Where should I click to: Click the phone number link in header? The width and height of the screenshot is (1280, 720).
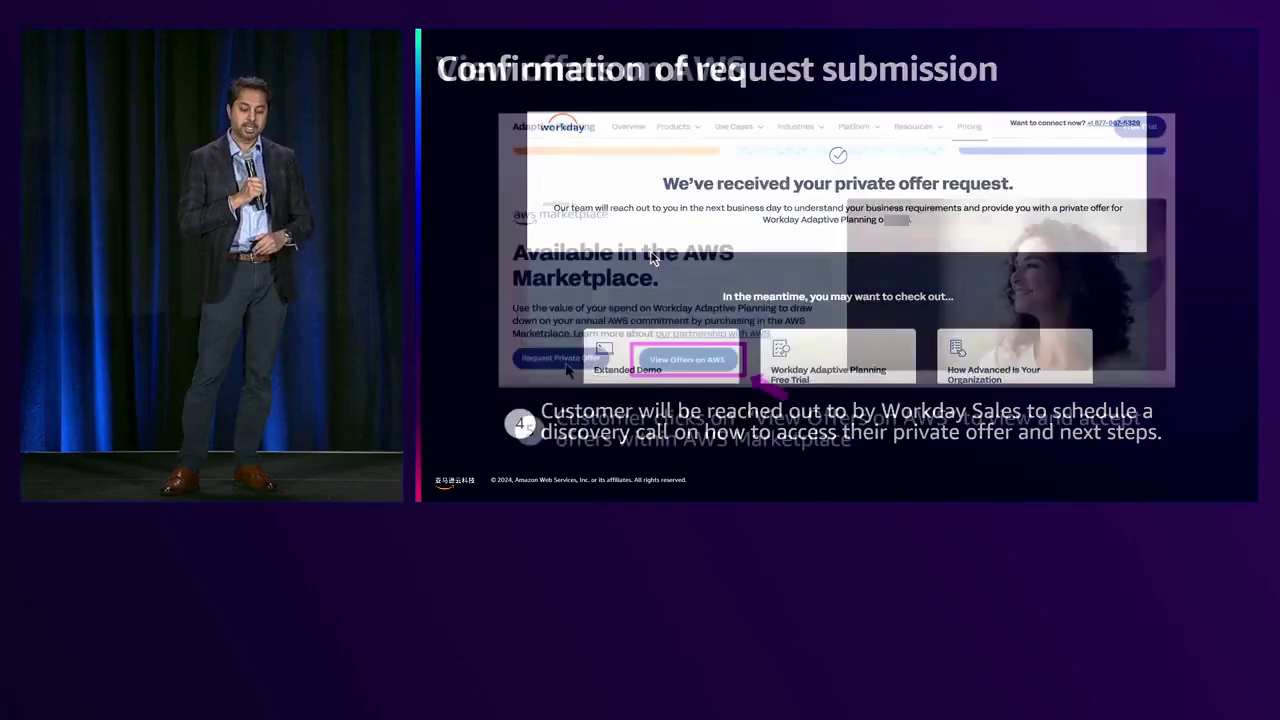(1113, 123)
